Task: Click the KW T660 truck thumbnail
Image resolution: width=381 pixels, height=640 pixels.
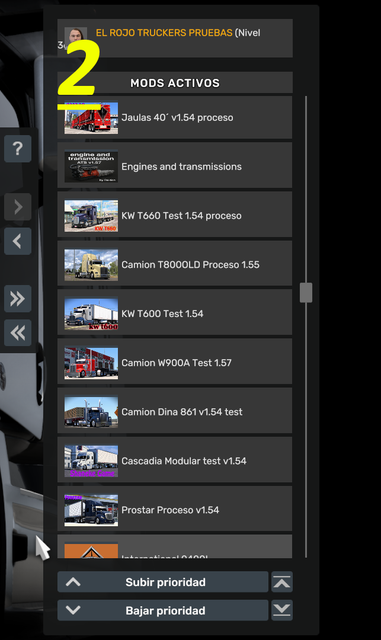Action: (91, 216)
